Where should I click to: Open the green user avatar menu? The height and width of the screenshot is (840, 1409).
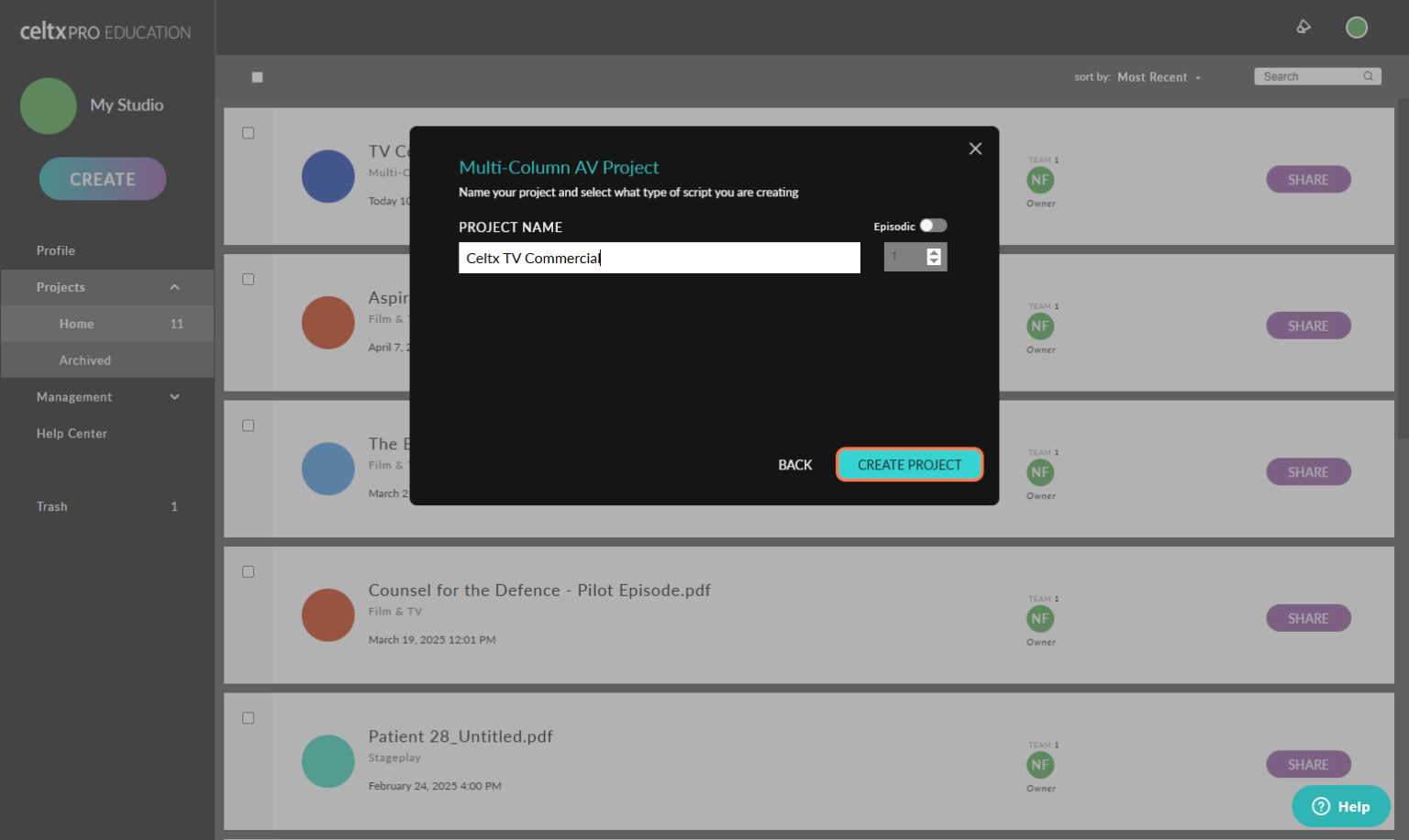click(1356, 28)
